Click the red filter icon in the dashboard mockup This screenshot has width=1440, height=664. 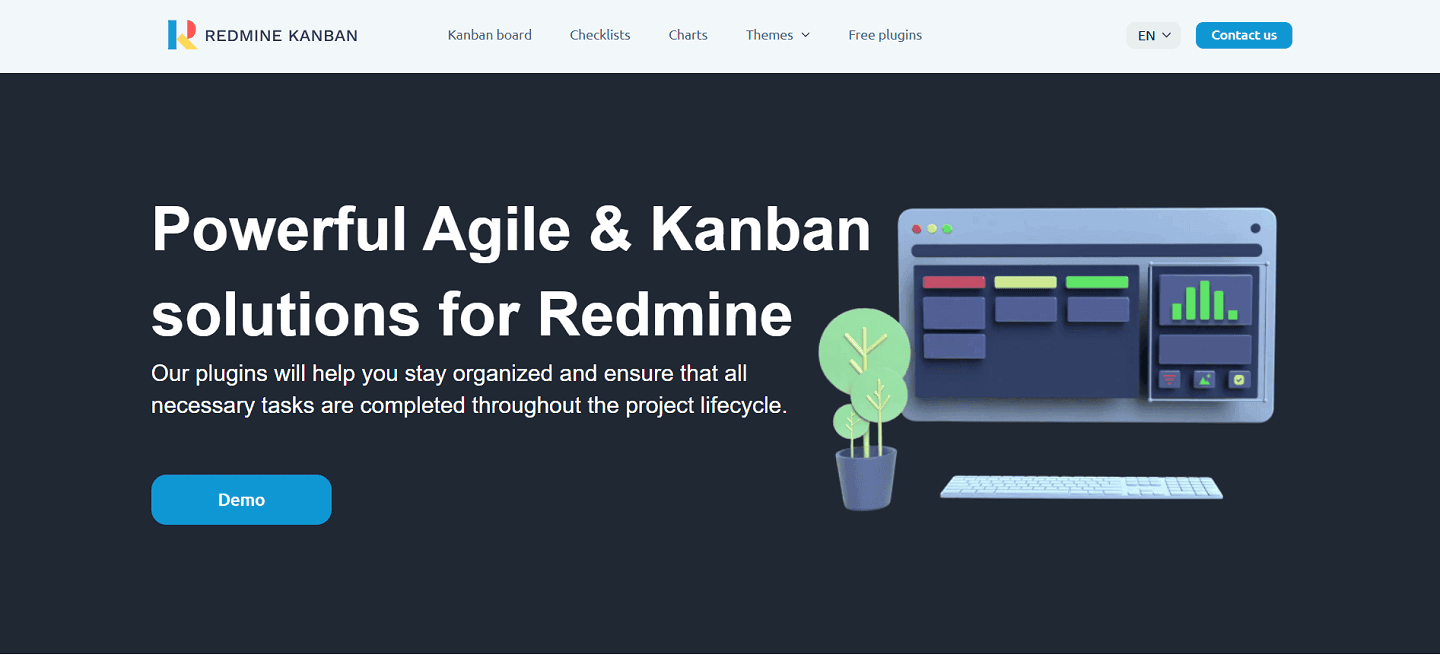tap(1170, 380)
